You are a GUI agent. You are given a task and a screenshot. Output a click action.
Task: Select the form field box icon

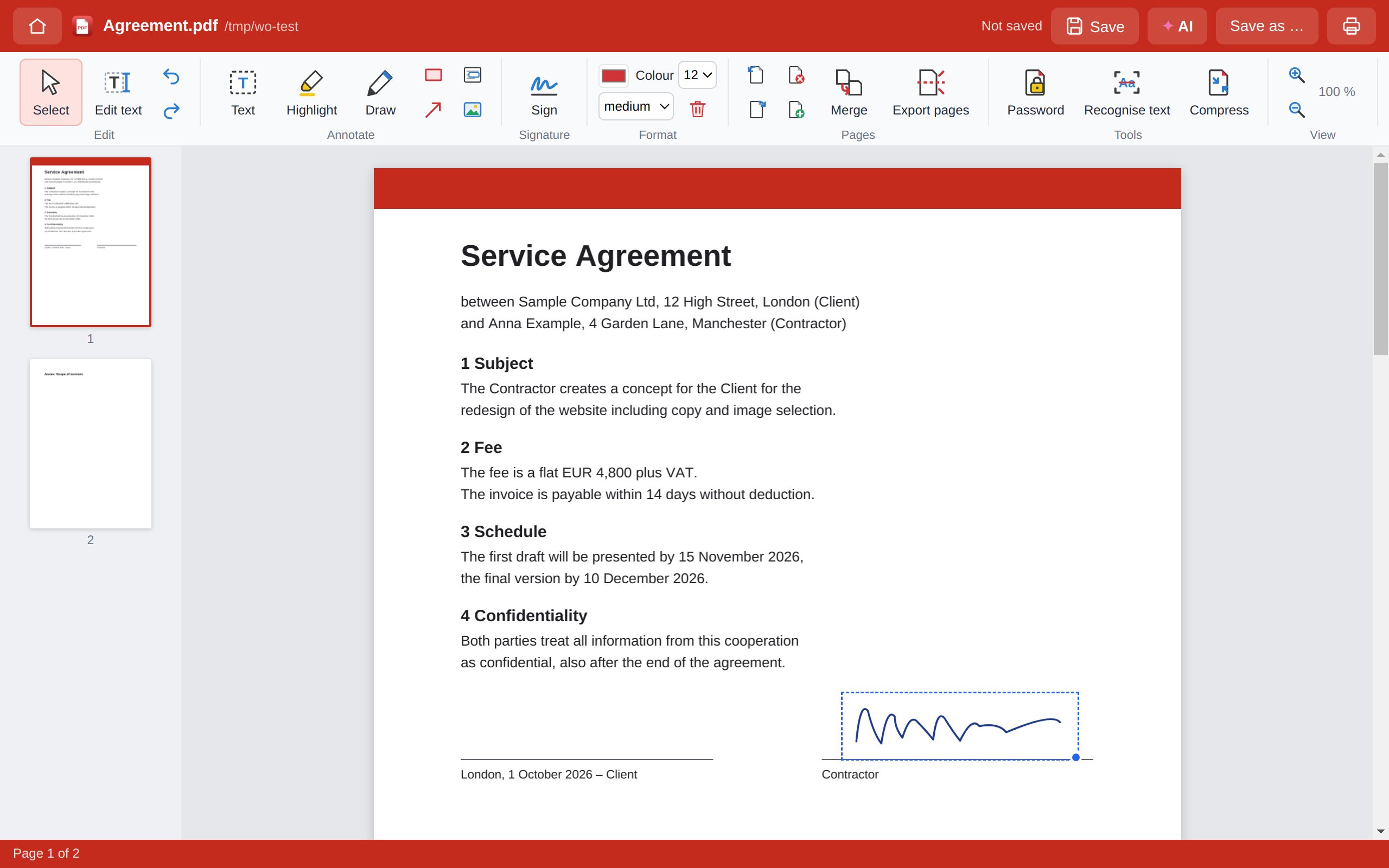pos(473,75)
